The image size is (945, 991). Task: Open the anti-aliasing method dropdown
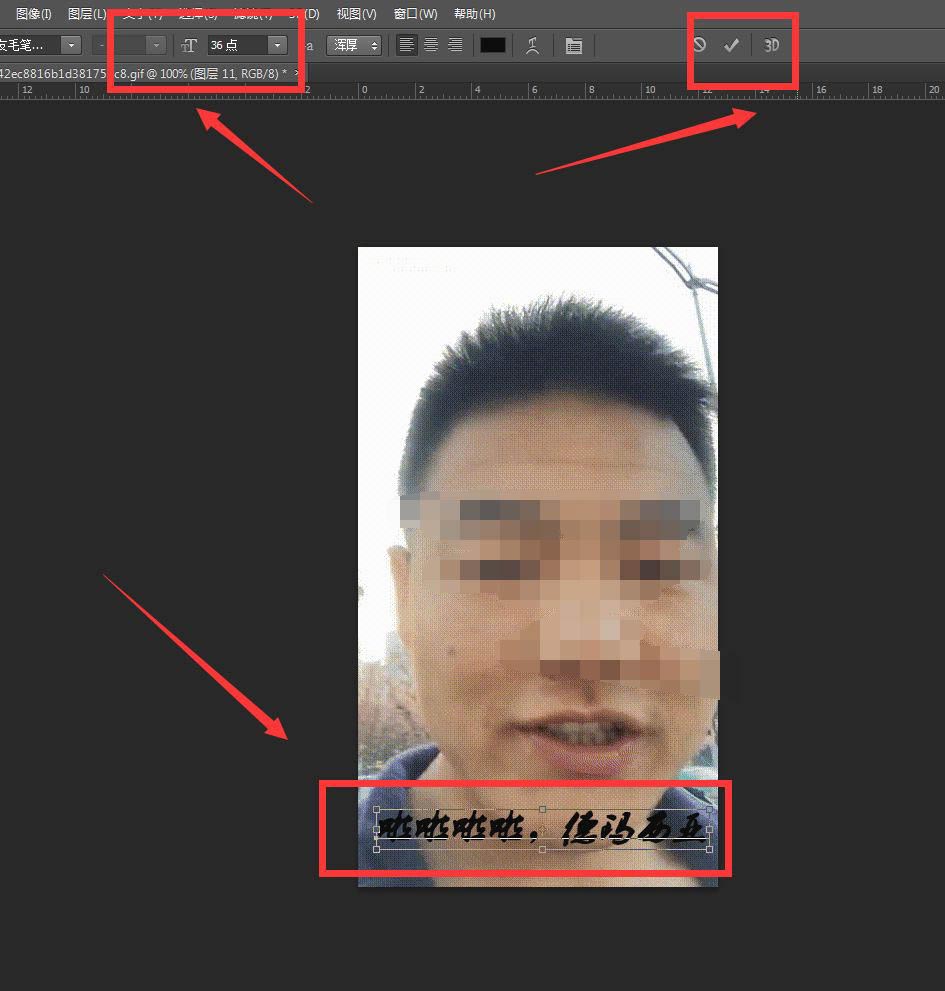(x=353, y=46)
